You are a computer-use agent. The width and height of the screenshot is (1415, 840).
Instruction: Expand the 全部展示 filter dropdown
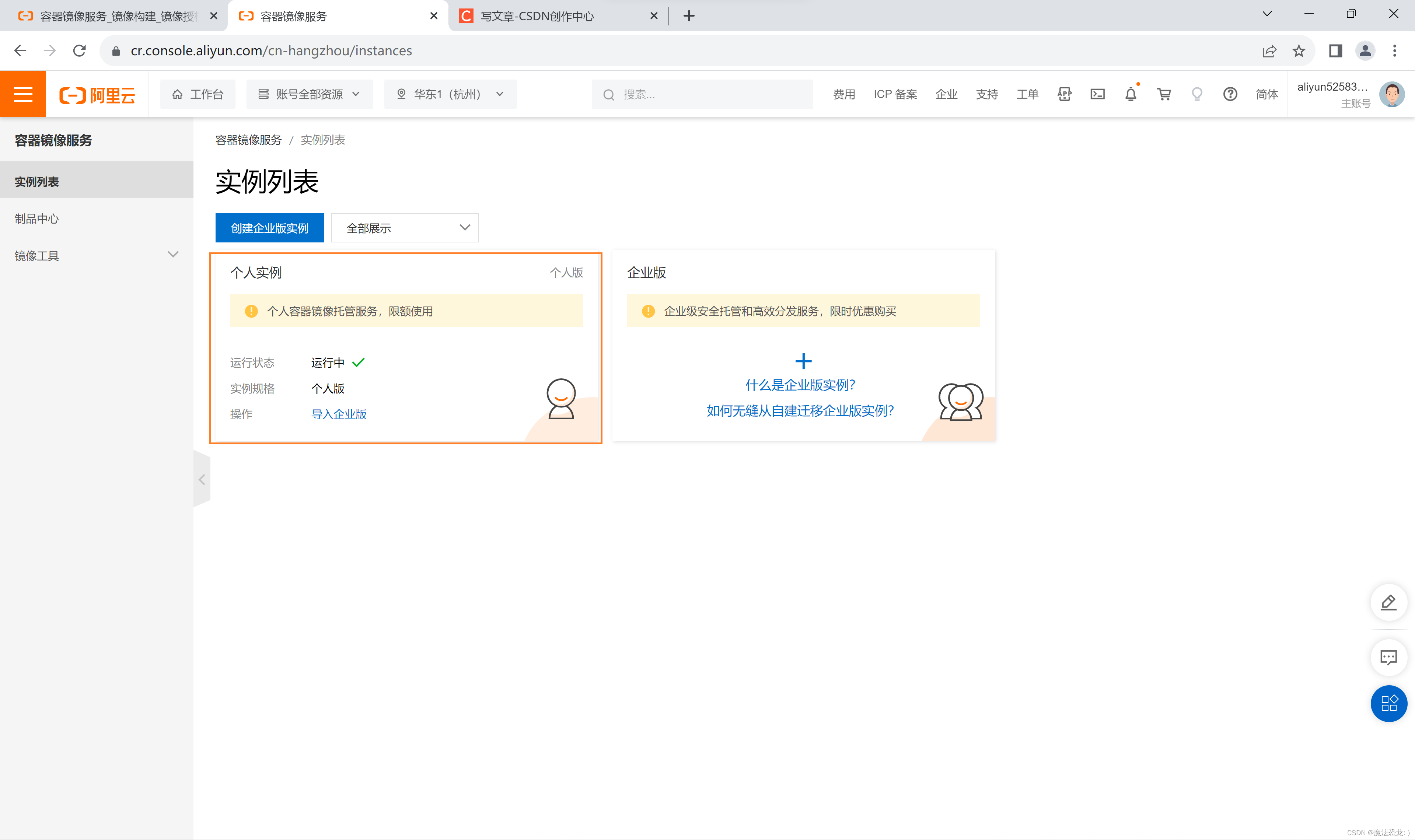click(405, 228)
